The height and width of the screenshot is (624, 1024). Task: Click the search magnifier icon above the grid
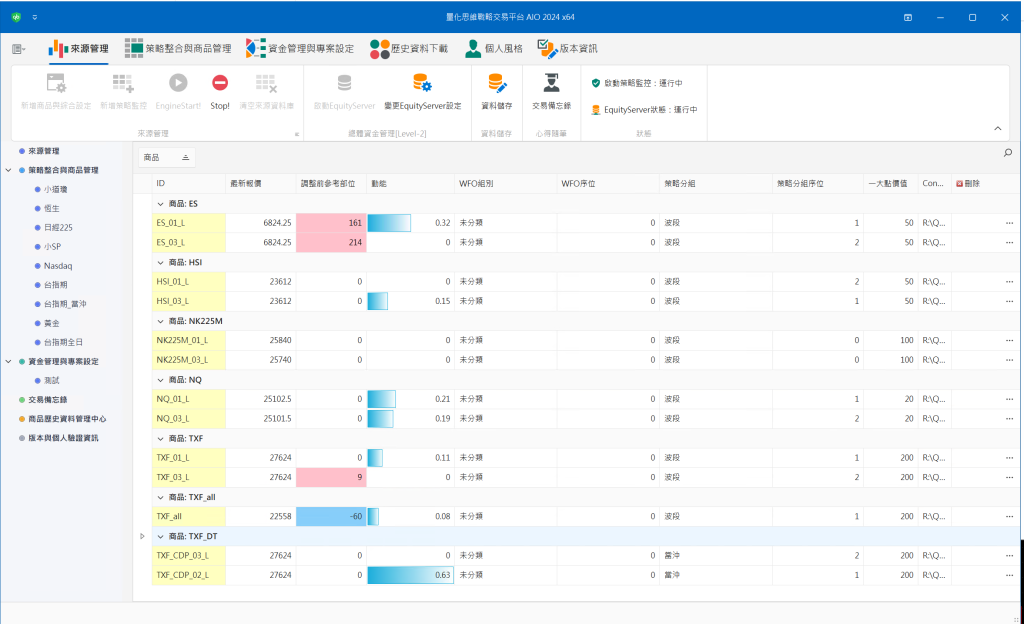(1007, 153)
